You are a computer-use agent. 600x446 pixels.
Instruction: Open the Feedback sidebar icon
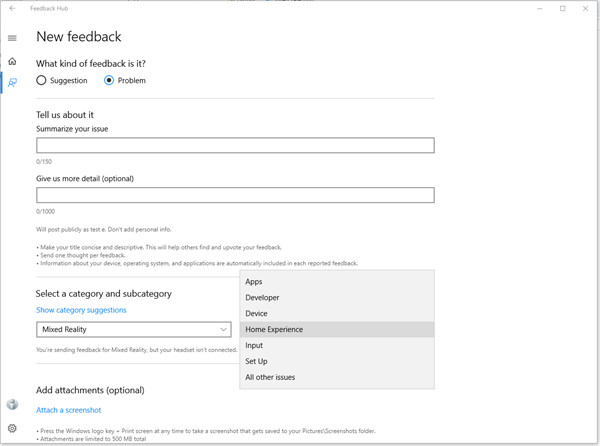(x=12, y=83)
